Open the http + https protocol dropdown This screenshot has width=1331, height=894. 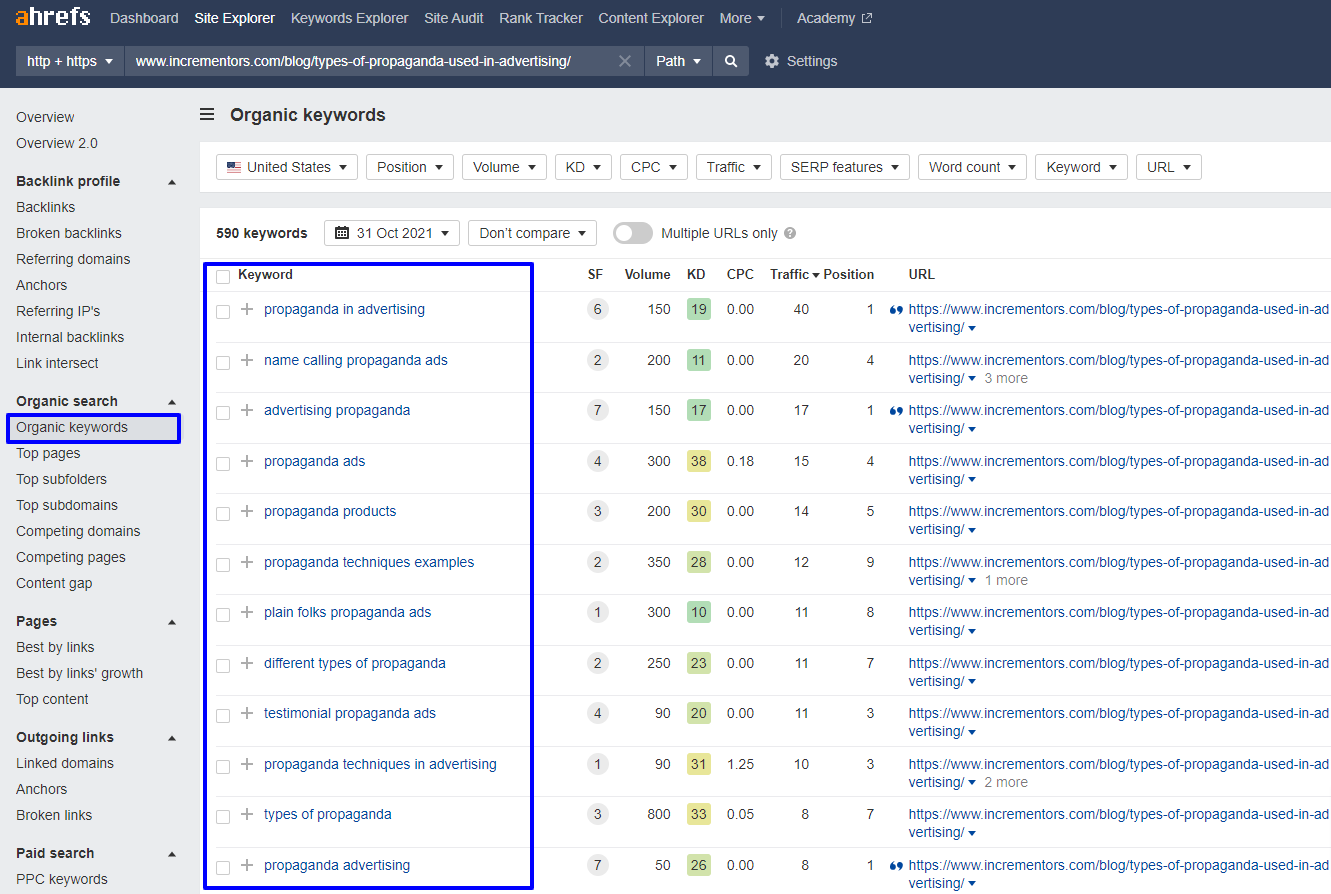point(68,61)
